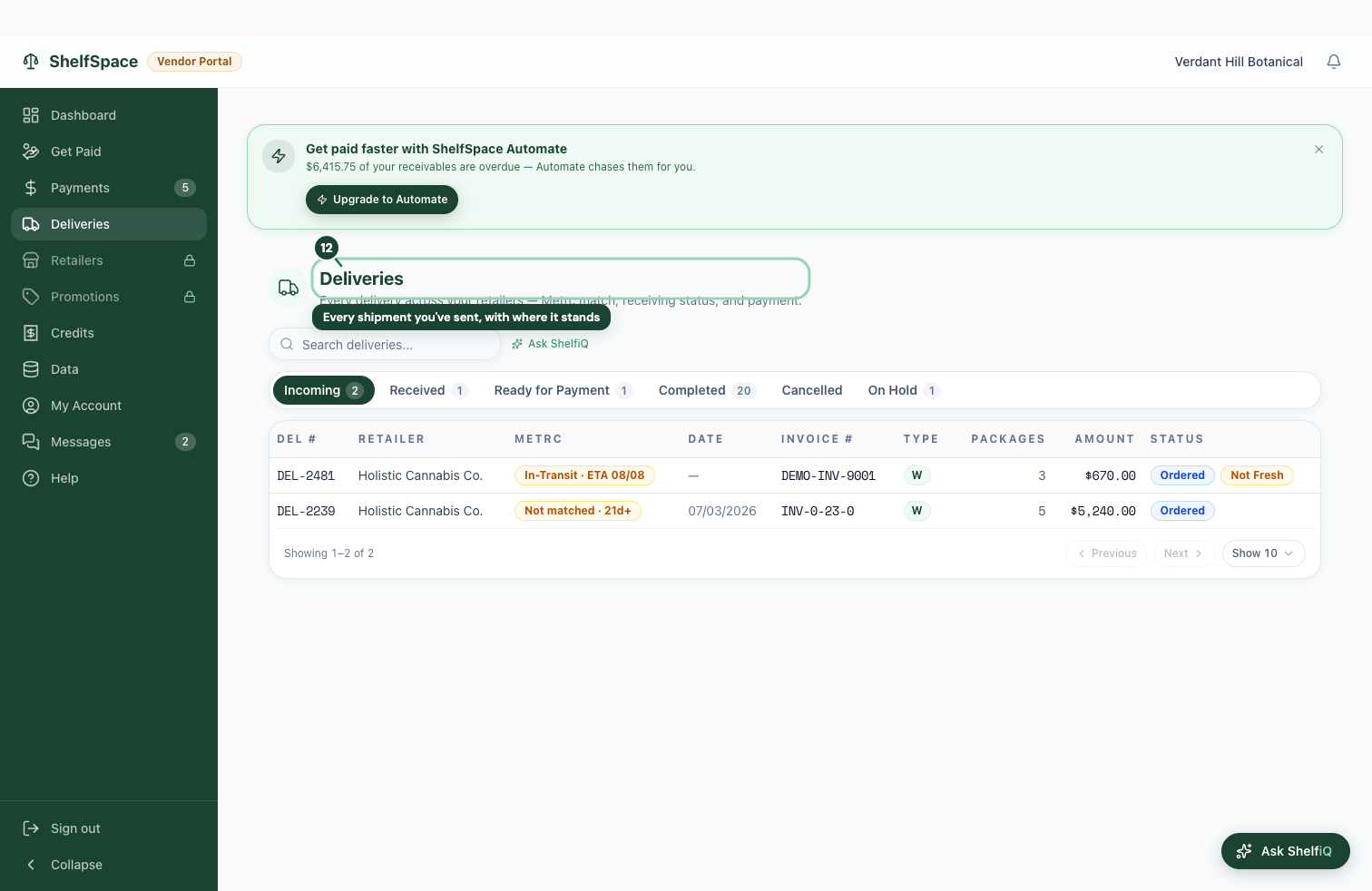1372x891 pixels.
Task: Click the search magnifier icon
Action: point(287,344)
